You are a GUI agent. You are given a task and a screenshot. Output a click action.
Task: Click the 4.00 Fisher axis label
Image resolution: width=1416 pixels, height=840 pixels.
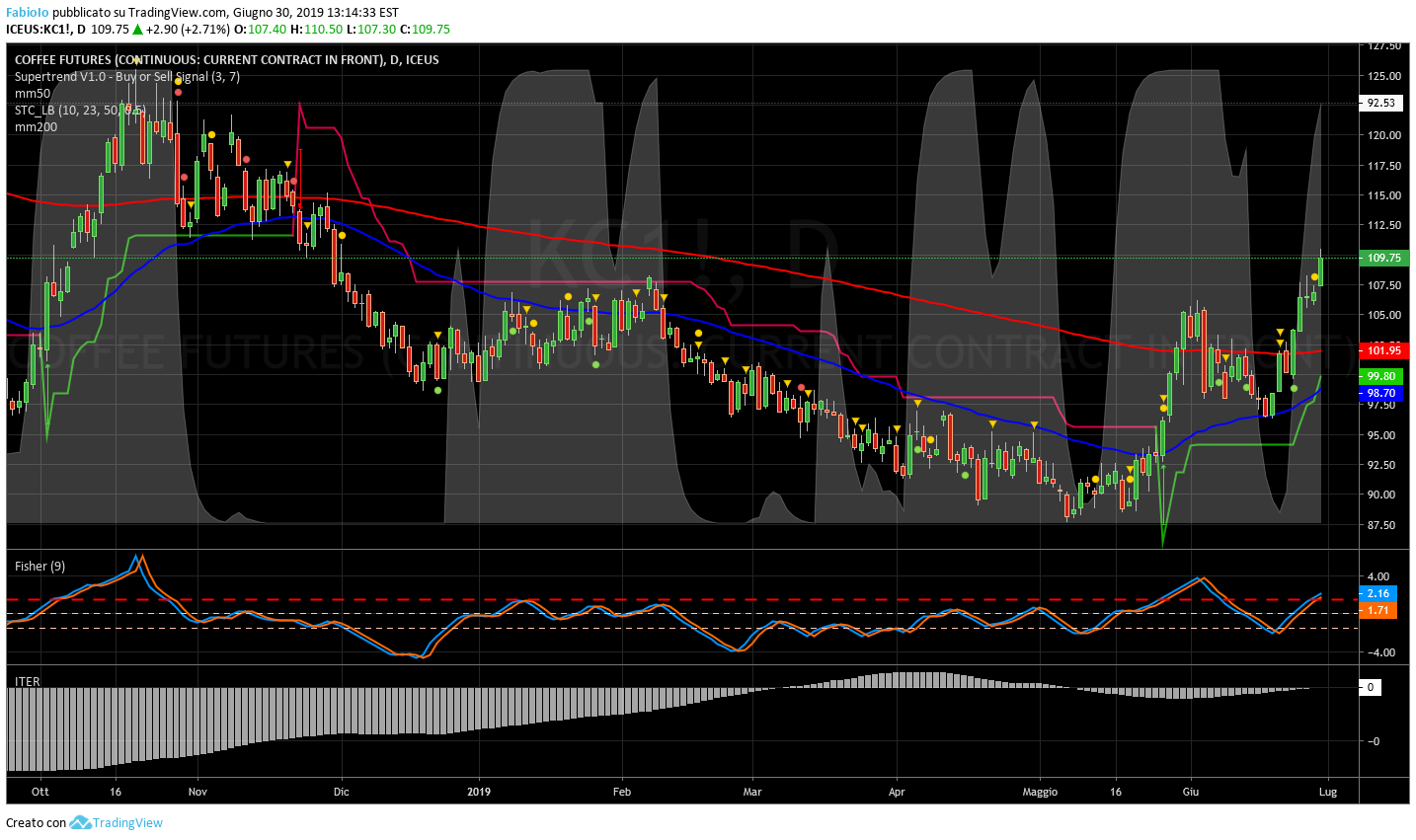tap(1378, 576)
